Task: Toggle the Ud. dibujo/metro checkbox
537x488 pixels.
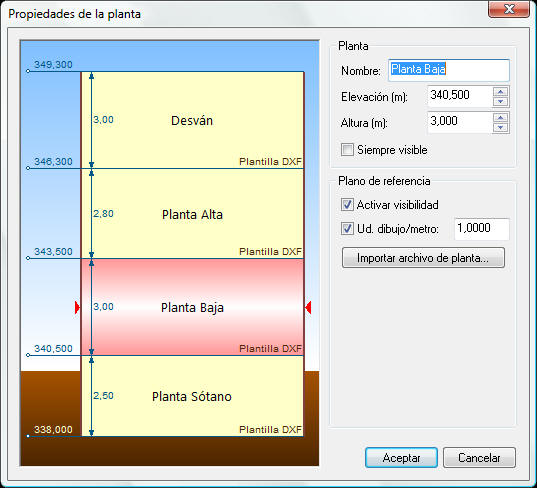Action: click(347, 228)
